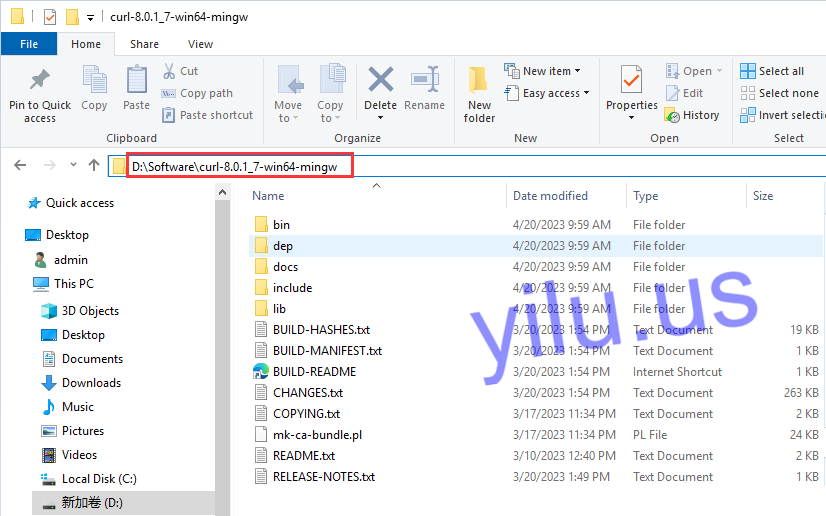The image size is (826, 516).
Task: Click Select none in ribbon
Action: click(x=780, y=93)
